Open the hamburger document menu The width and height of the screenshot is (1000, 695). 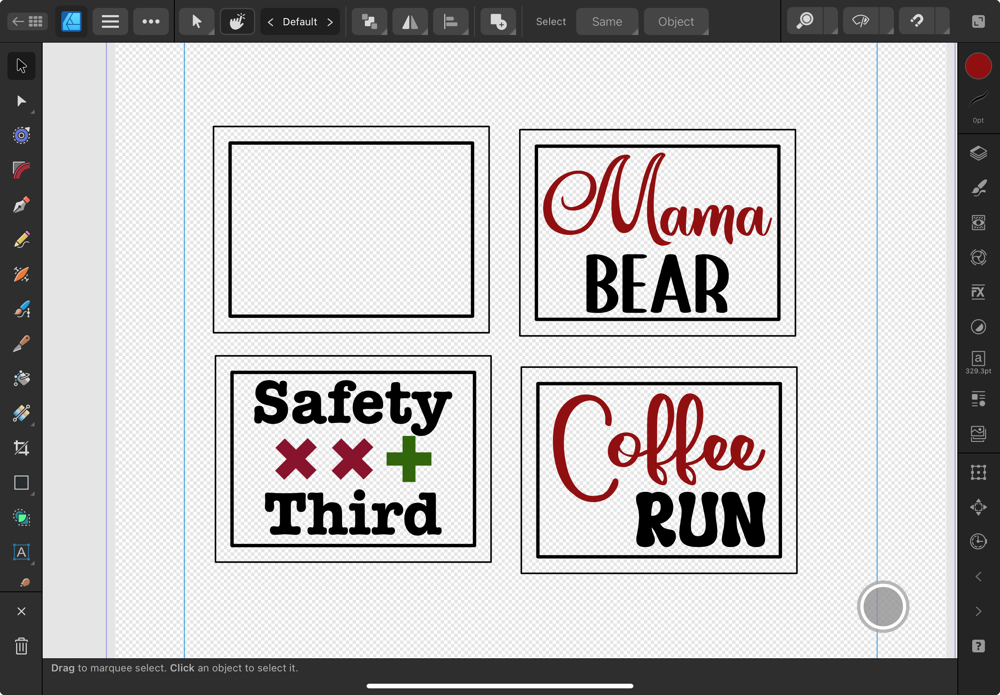pyautogui.click(x=110, y=22)
